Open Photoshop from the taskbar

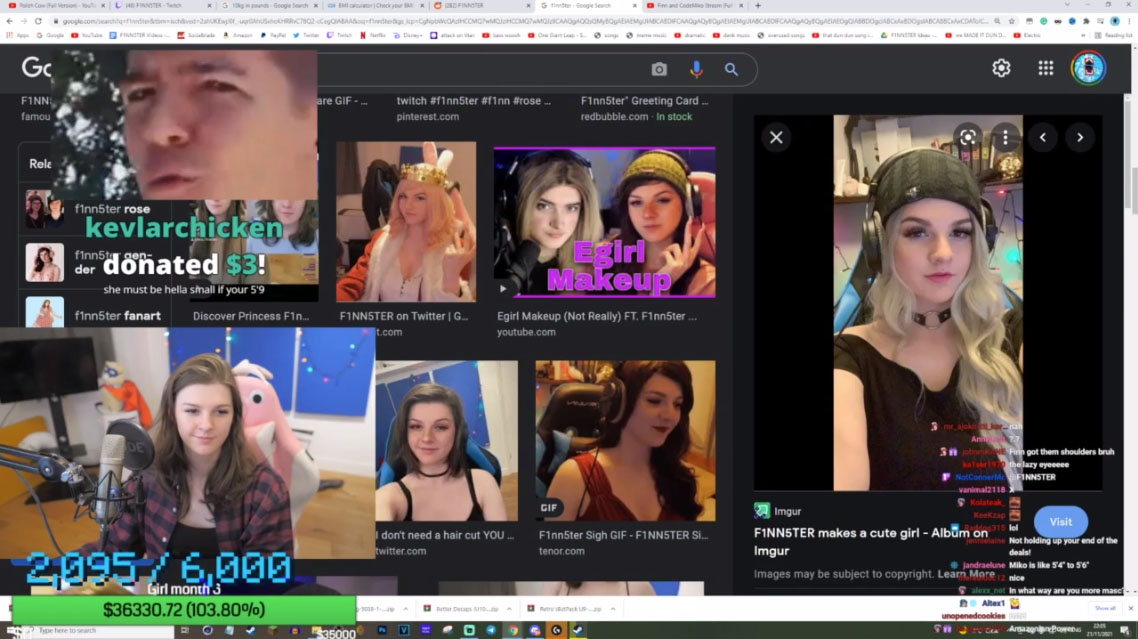[x=382, y=630]
